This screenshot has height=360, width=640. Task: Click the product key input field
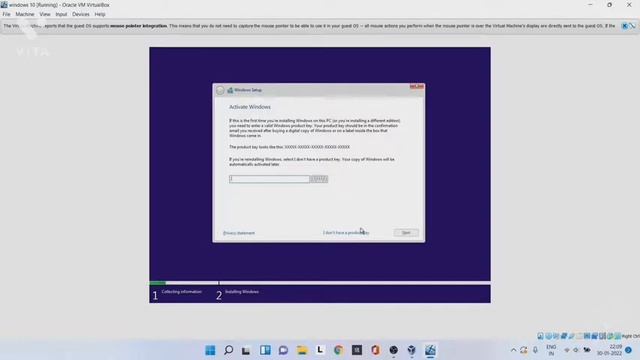(x=269, y=179)
